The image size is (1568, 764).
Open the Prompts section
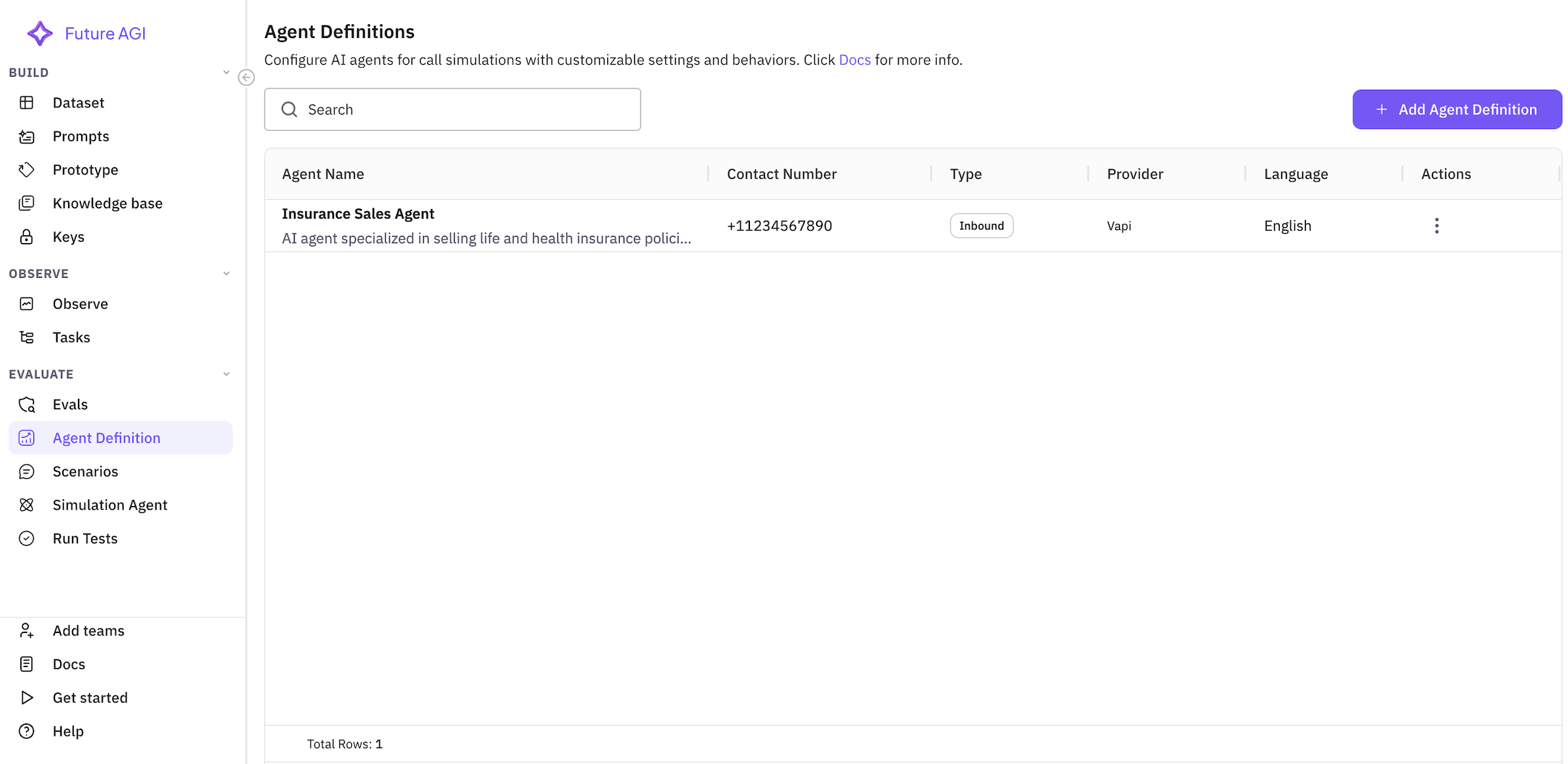(81, 136)
